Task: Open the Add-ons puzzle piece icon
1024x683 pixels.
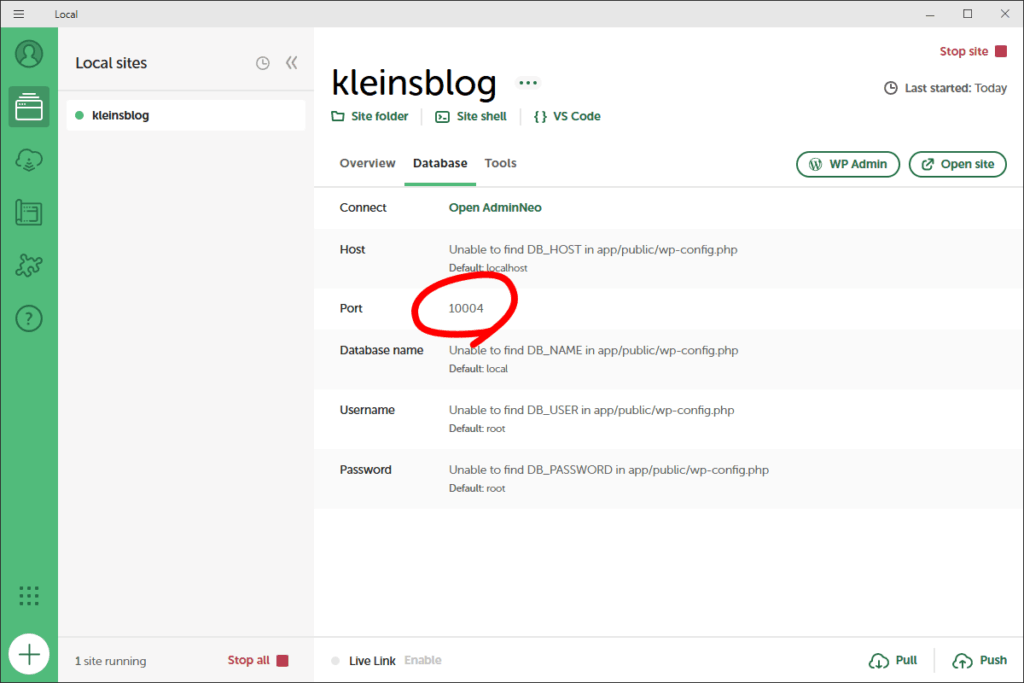Action: 29,266
